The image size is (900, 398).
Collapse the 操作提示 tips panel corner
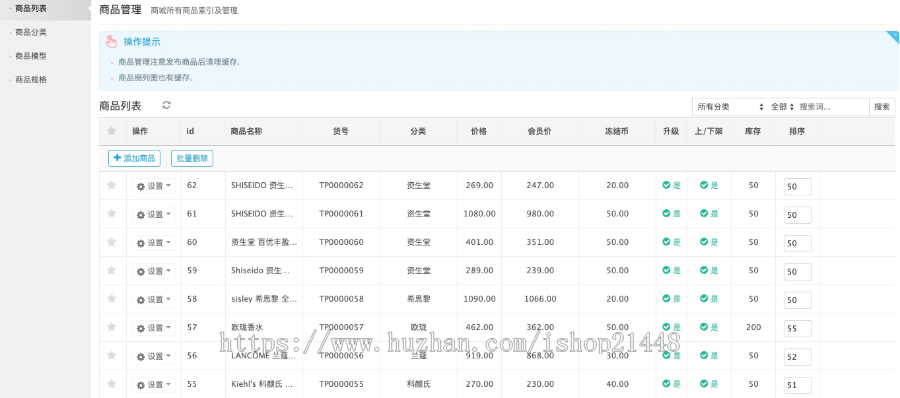[x=893, y=37]
